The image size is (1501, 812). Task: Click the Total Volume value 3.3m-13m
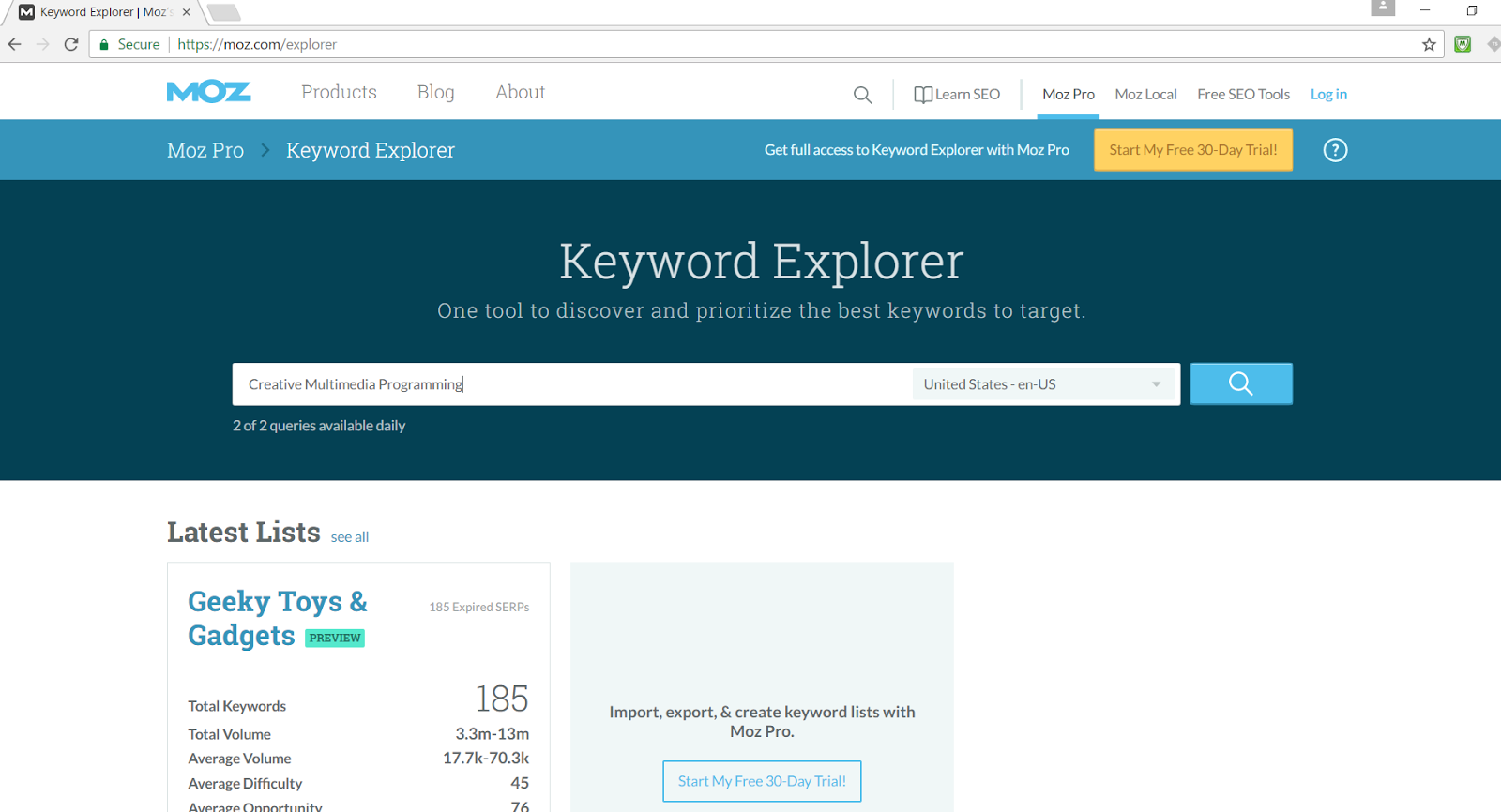[x=493, y=734]
